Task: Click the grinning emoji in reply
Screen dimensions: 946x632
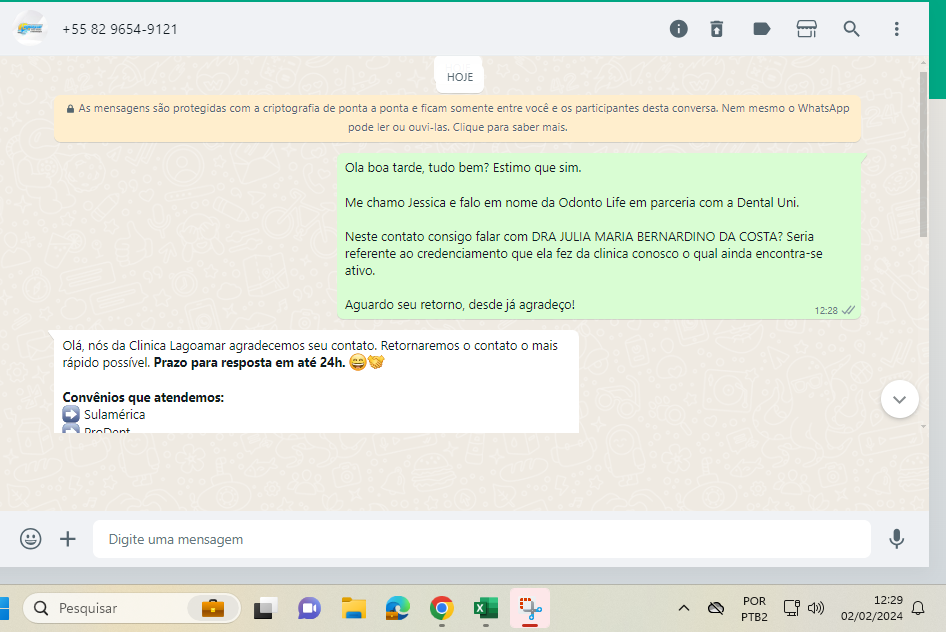Action: click(358, 362)
